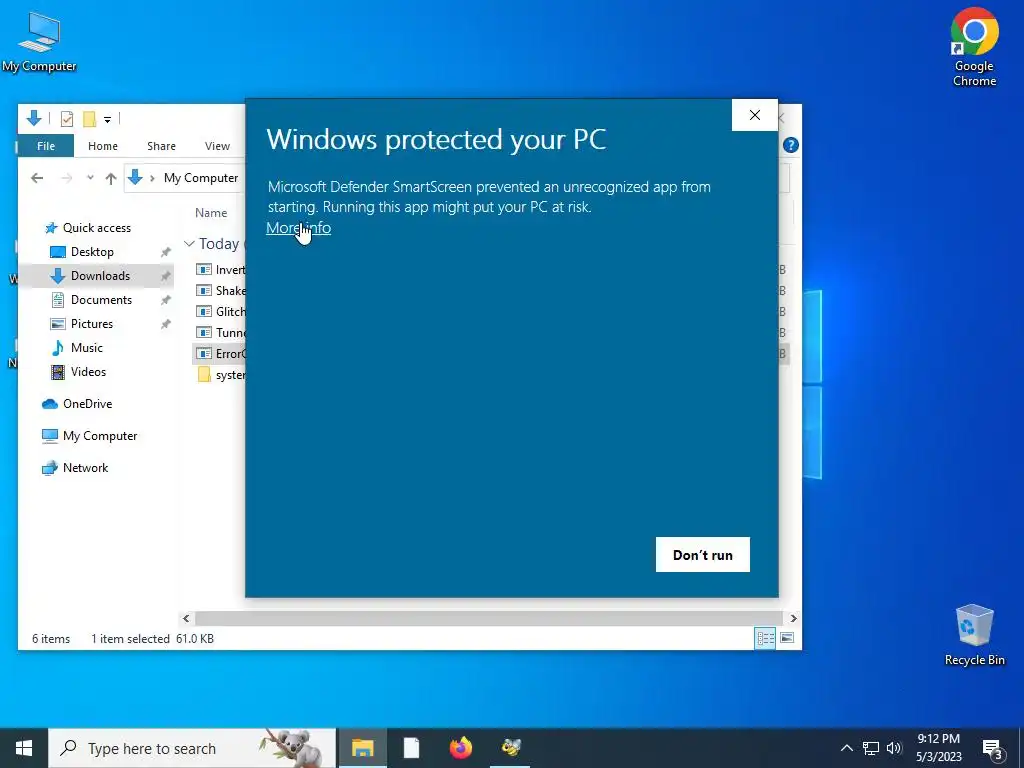Image resolution: width=1024 pixels, height=768 pixels.
Task: Close the SmartScreen dialog with the X
Action: coord(754,115)
